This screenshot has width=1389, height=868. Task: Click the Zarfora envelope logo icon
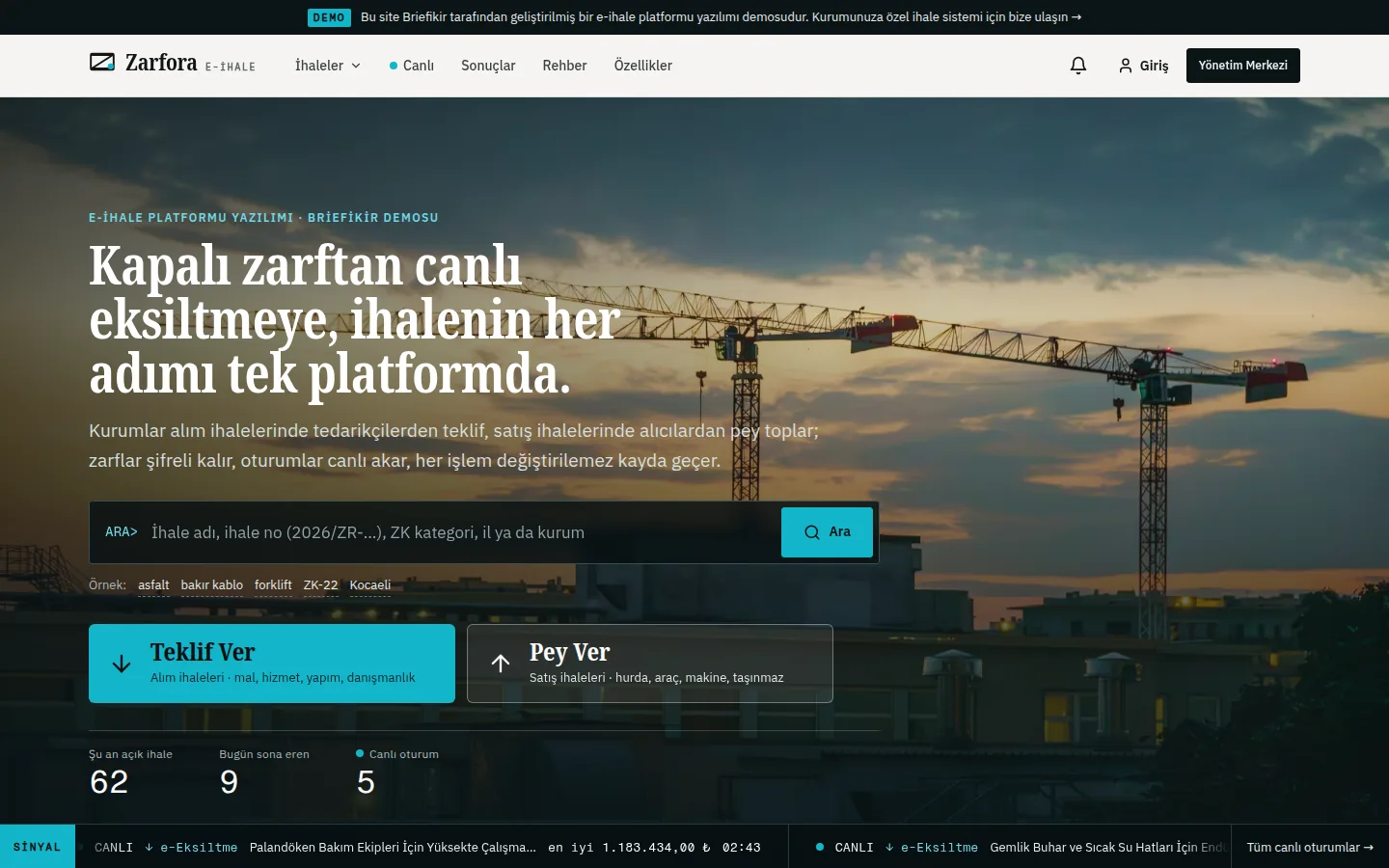coord(102,63)
